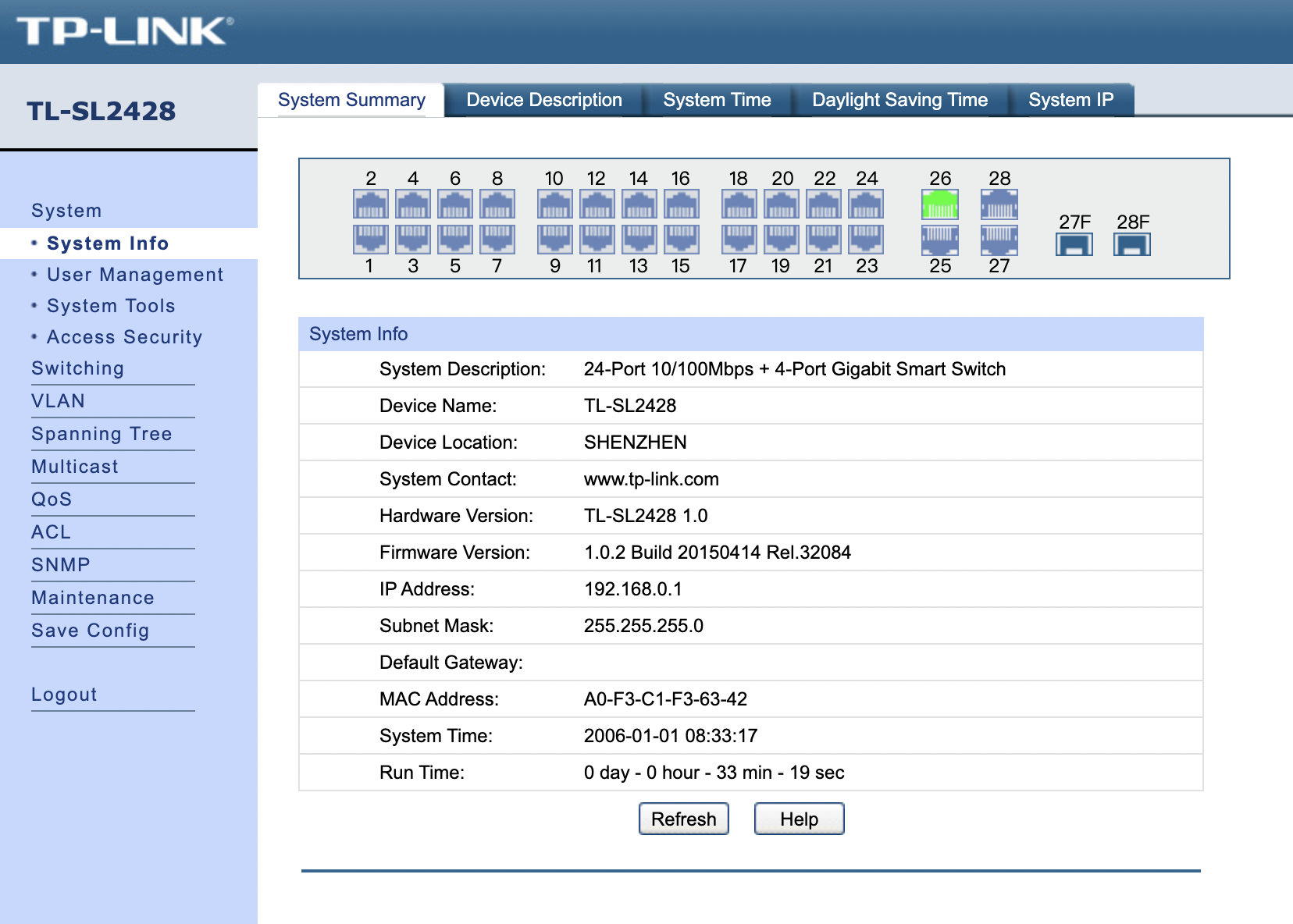Switch to the System Summary tab

351,100
